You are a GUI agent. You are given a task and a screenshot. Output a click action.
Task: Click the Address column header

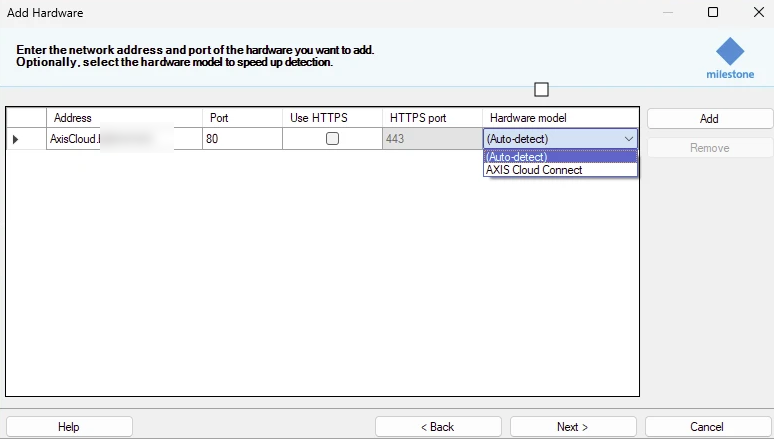pyautogui.click(x=124, y=118)
